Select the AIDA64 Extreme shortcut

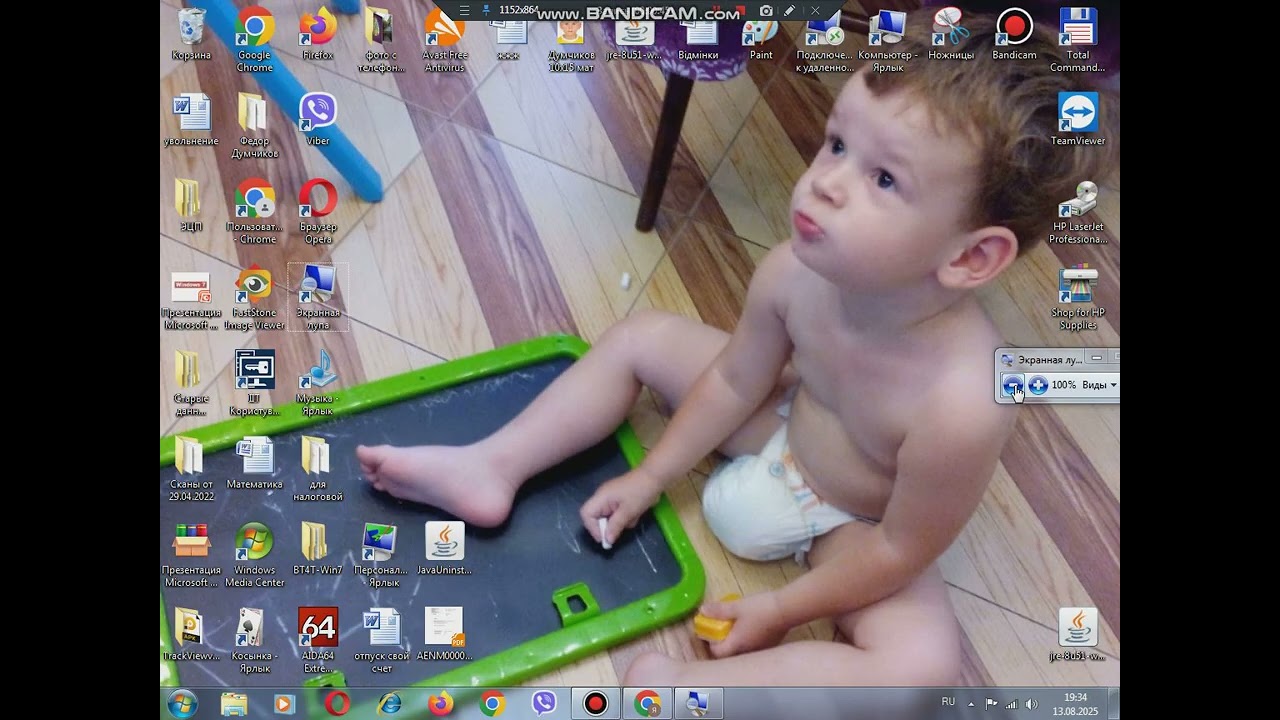[318, 641]
